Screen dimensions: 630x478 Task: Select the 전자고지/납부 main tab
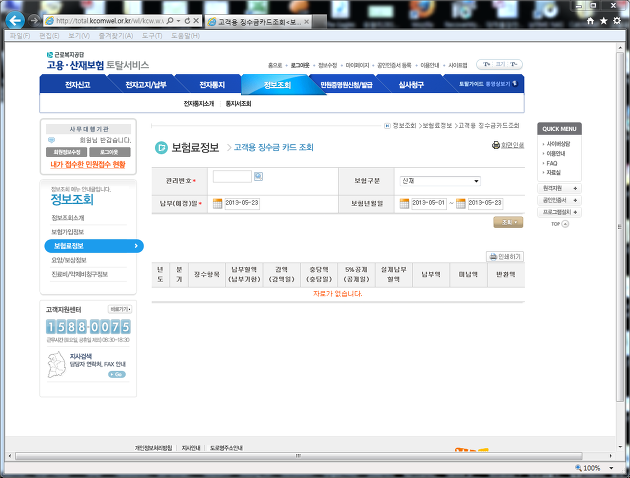(145, 85)
